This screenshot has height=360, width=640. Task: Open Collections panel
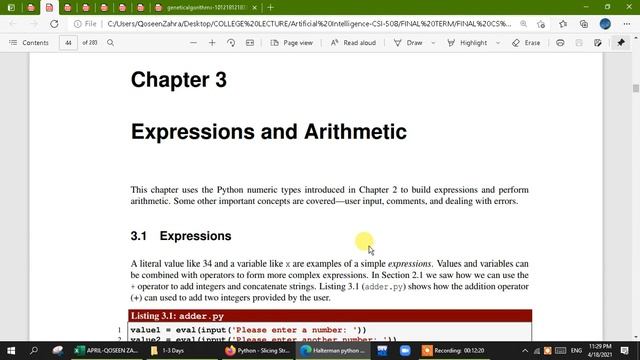(x=584, y=24)
